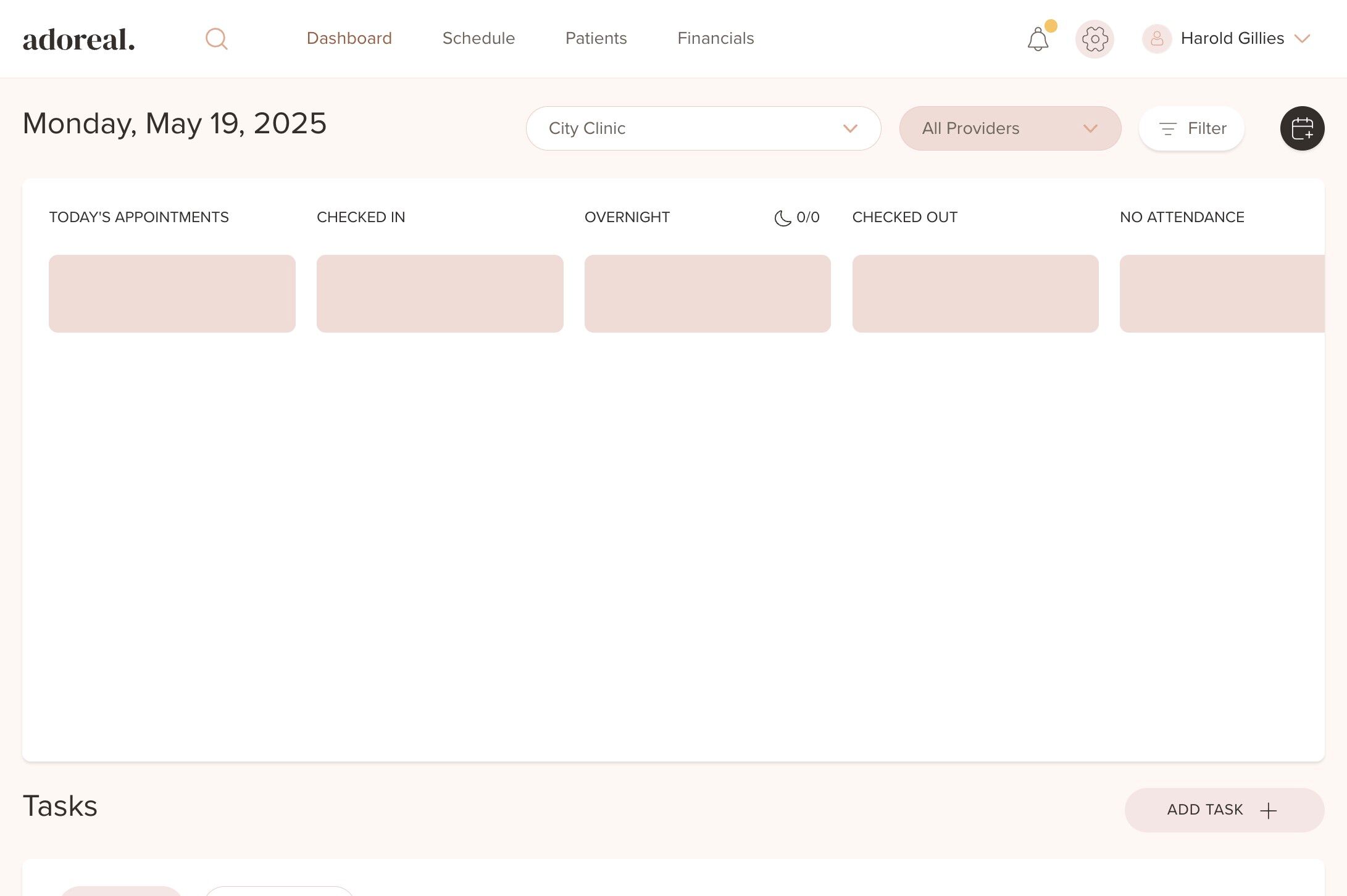Click the Checked Out placeholder card
The image size is (1347, 896).
975,294
